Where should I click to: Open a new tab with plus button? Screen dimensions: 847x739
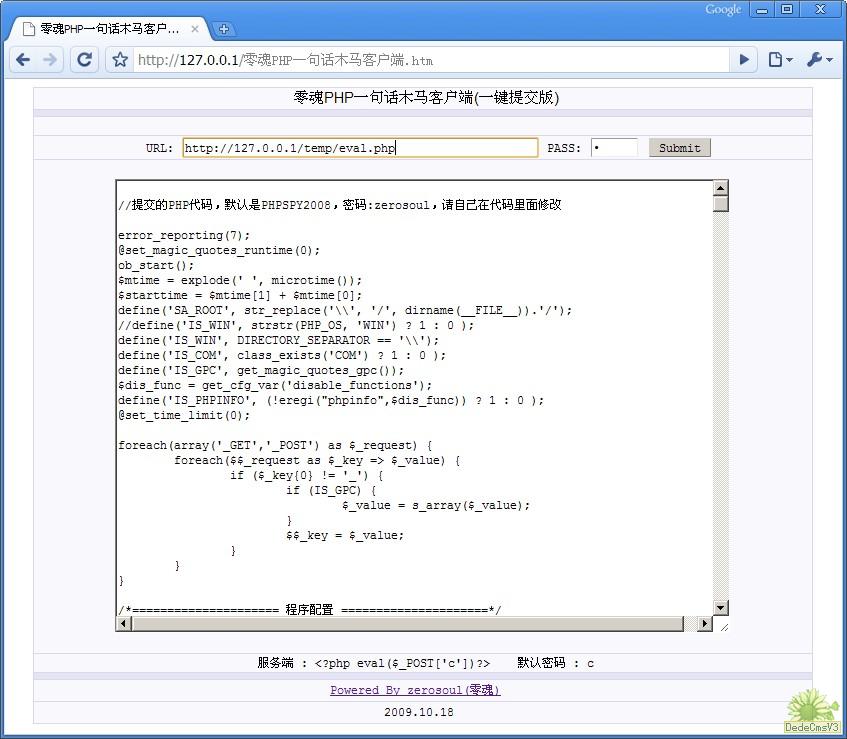click(x=224, y=29)
